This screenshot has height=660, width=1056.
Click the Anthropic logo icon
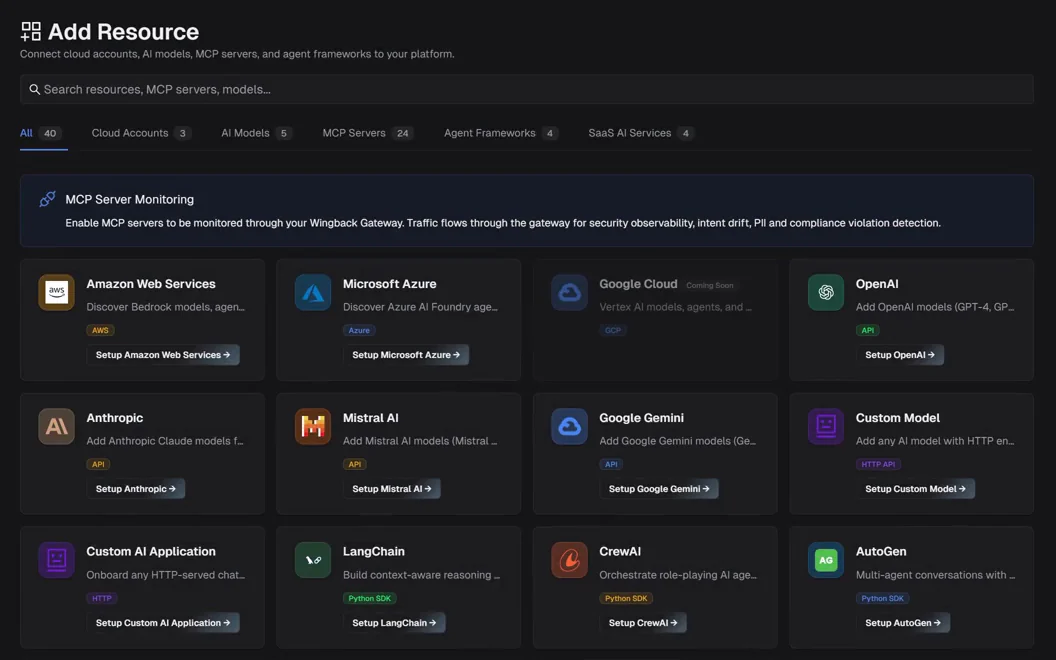pyautogui.click(x=57, y=426)
